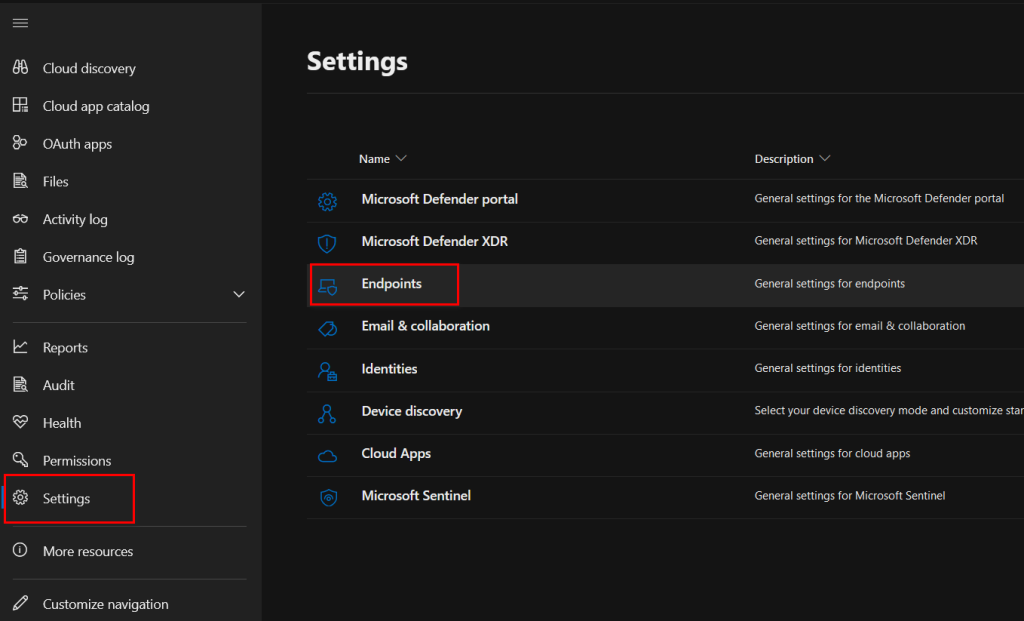Open the Cloud Apps settings row

(x=396, y=453)
